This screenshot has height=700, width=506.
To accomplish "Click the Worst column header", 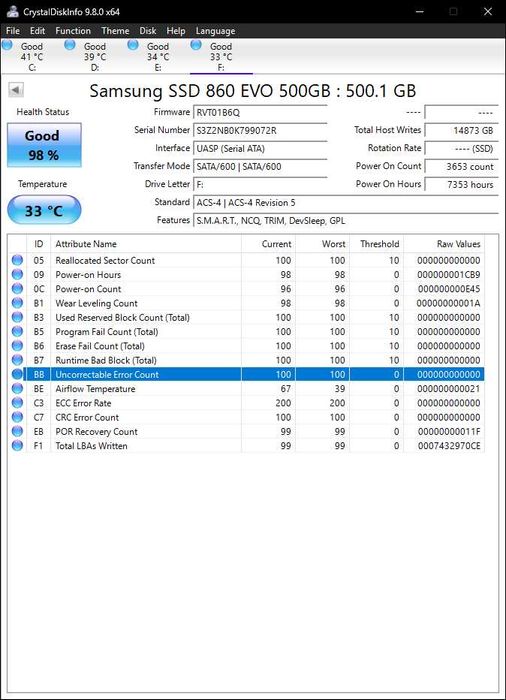I will 322,244.
